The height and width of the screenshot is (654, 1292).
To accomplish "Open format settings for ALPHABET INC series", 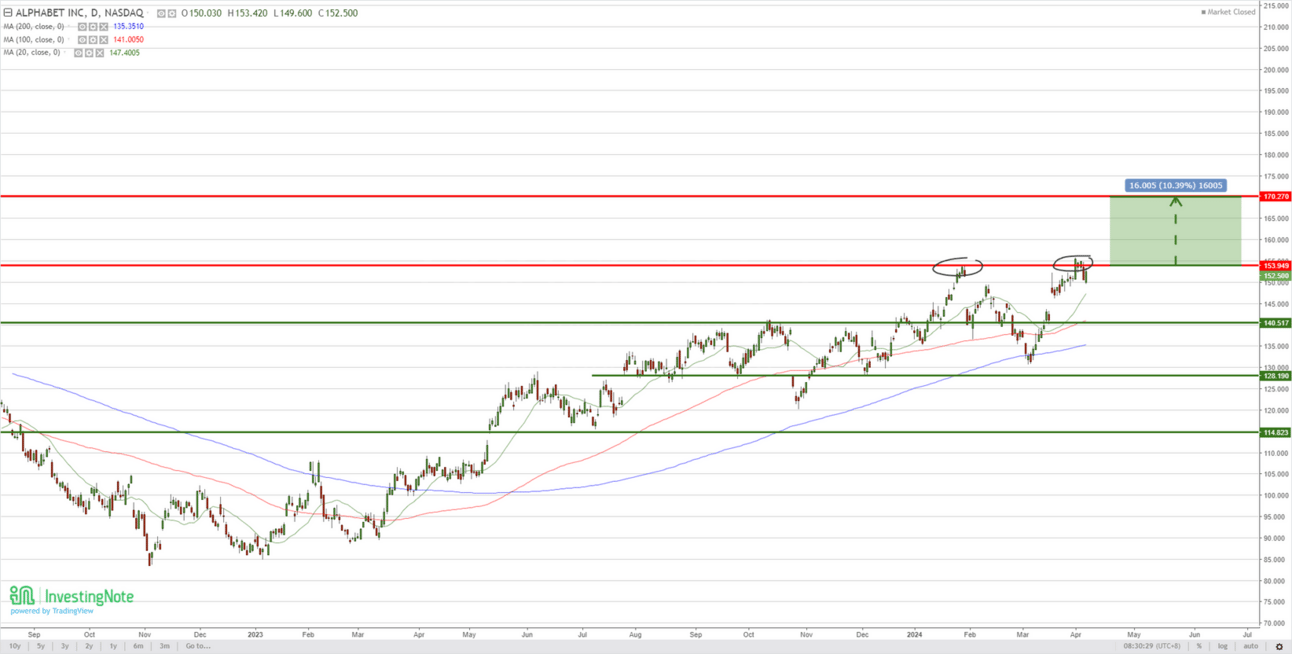I will point(172,13).
